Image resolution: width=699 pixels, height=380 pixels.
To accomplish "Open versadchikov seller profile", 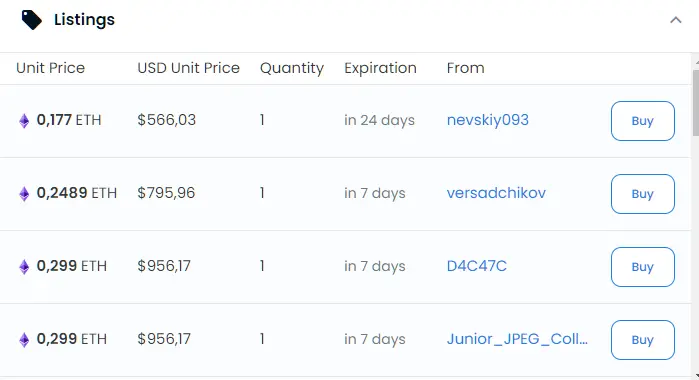I will [x=496, y=193].
